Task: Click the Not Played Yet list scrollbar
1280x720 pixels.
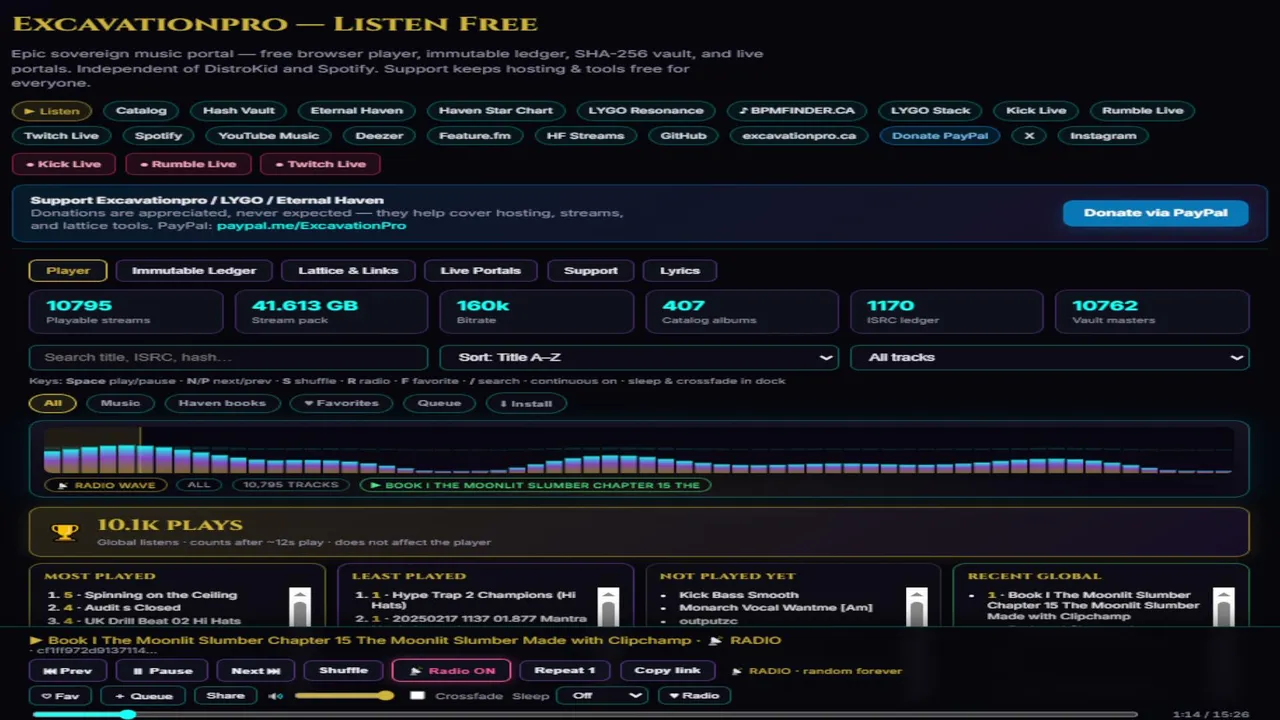Action: tap(916, 606)
